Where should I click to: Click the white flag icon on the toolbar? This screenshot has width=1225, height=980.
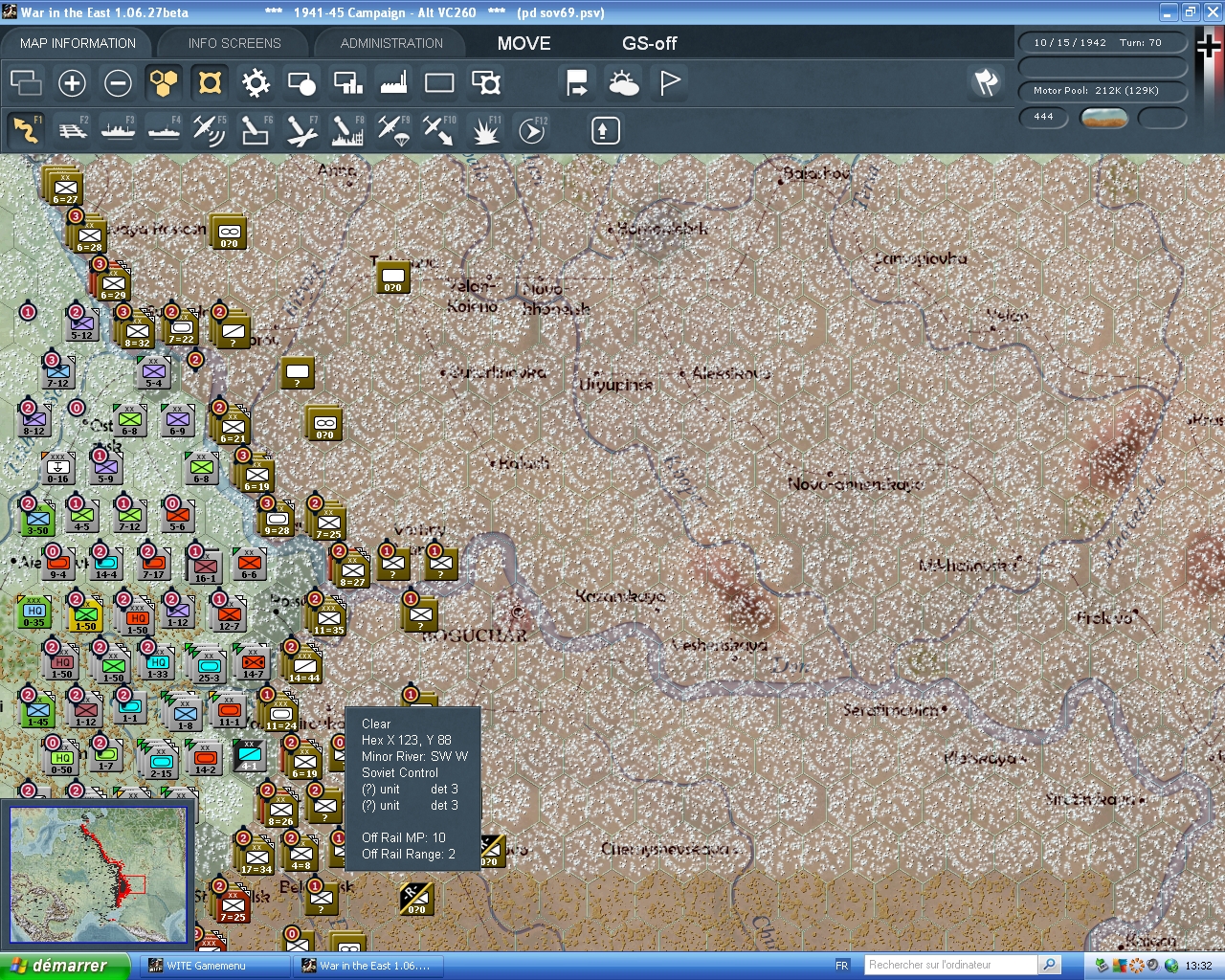pos(668,83)
